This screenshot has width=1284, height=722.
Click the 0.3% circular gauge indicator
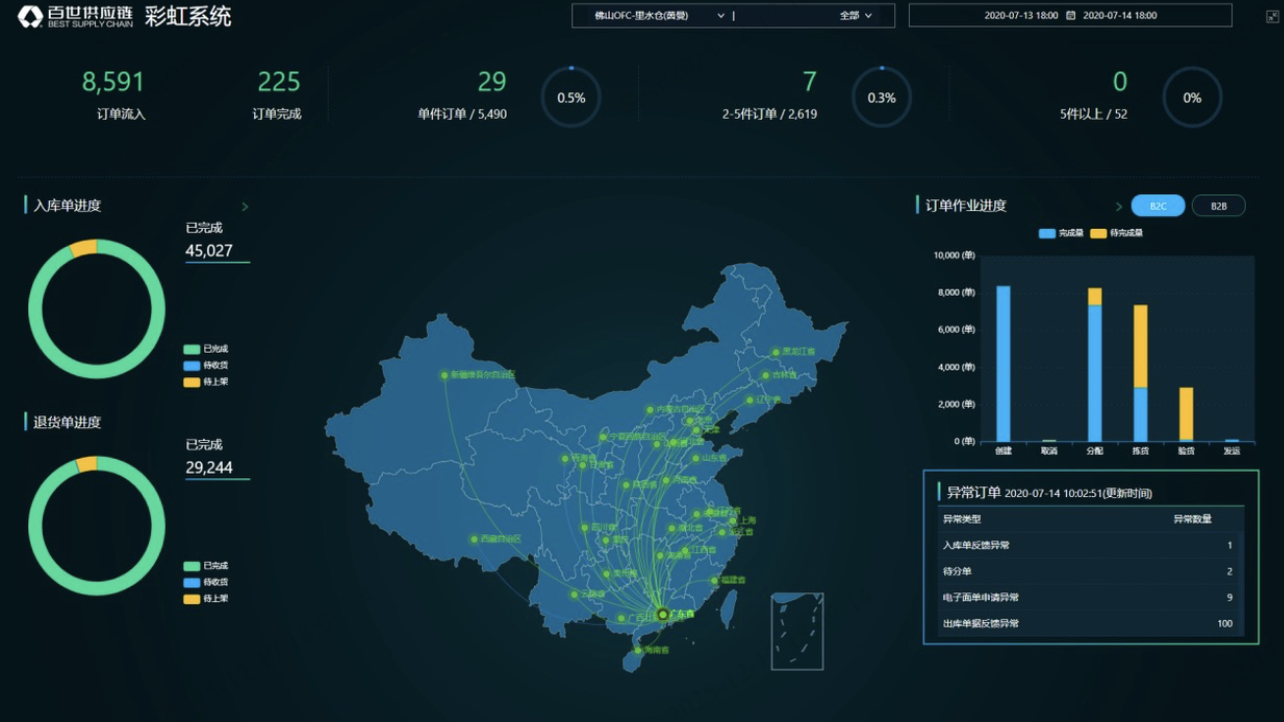(881, 97)
